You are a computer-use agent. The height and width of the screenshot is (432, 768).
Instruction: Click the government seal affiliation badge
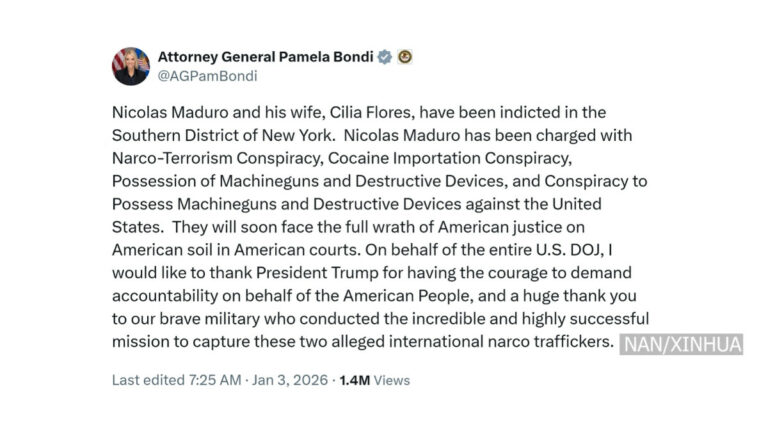pos(405,57)
